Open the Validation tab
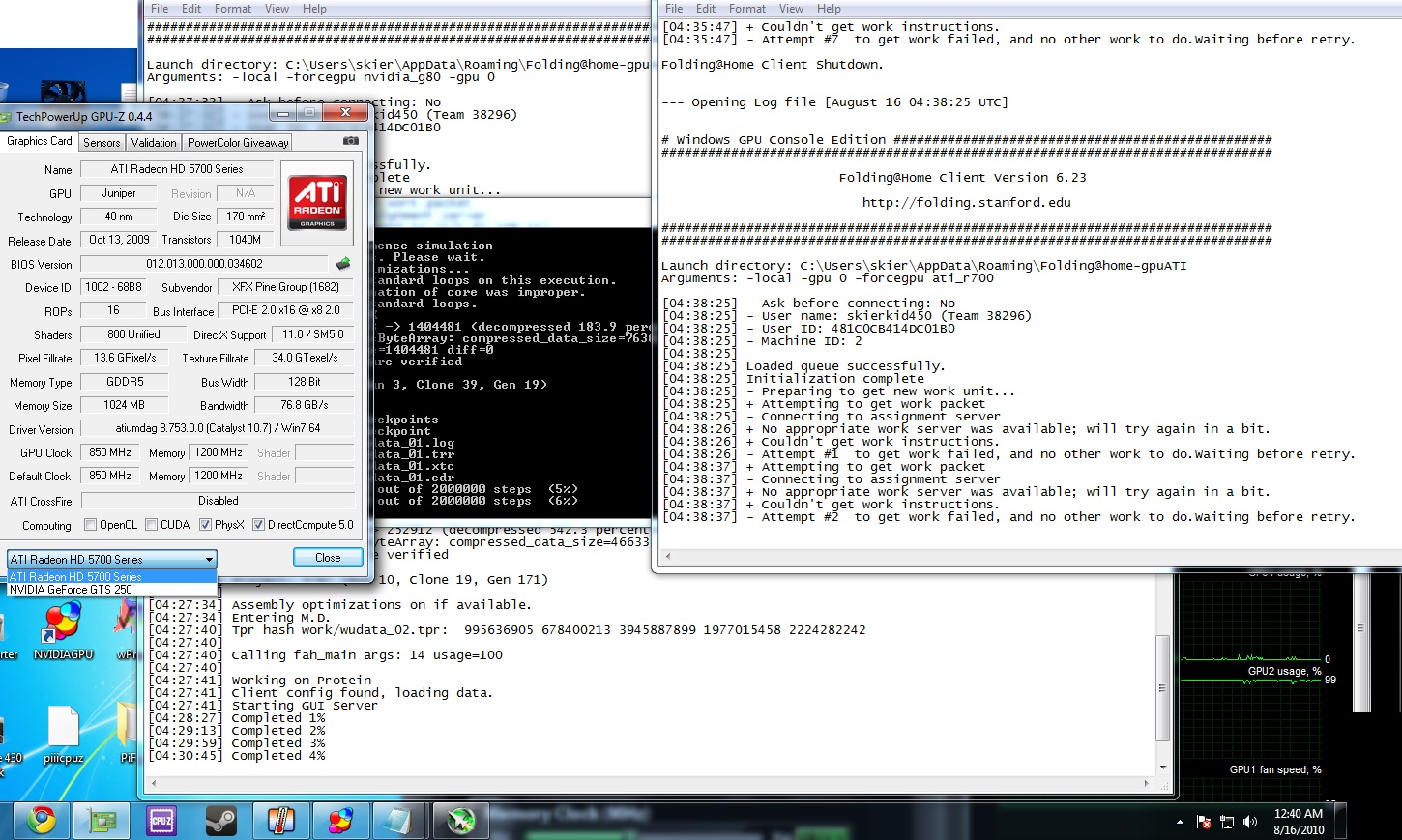Screen dimensions: 1402x840 click(154, 142)
